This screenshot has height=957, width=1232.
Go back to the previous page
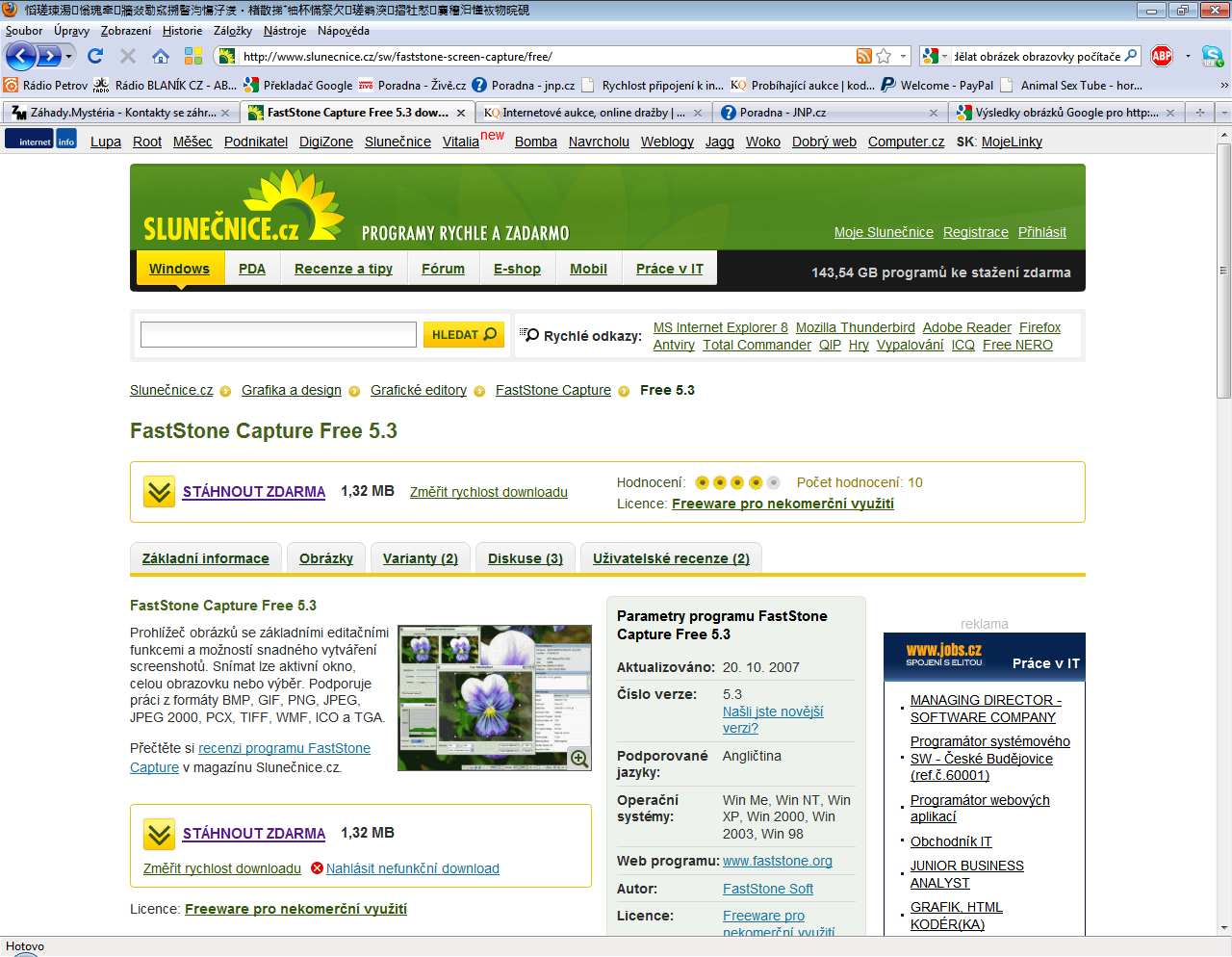(x=20, y=56)
